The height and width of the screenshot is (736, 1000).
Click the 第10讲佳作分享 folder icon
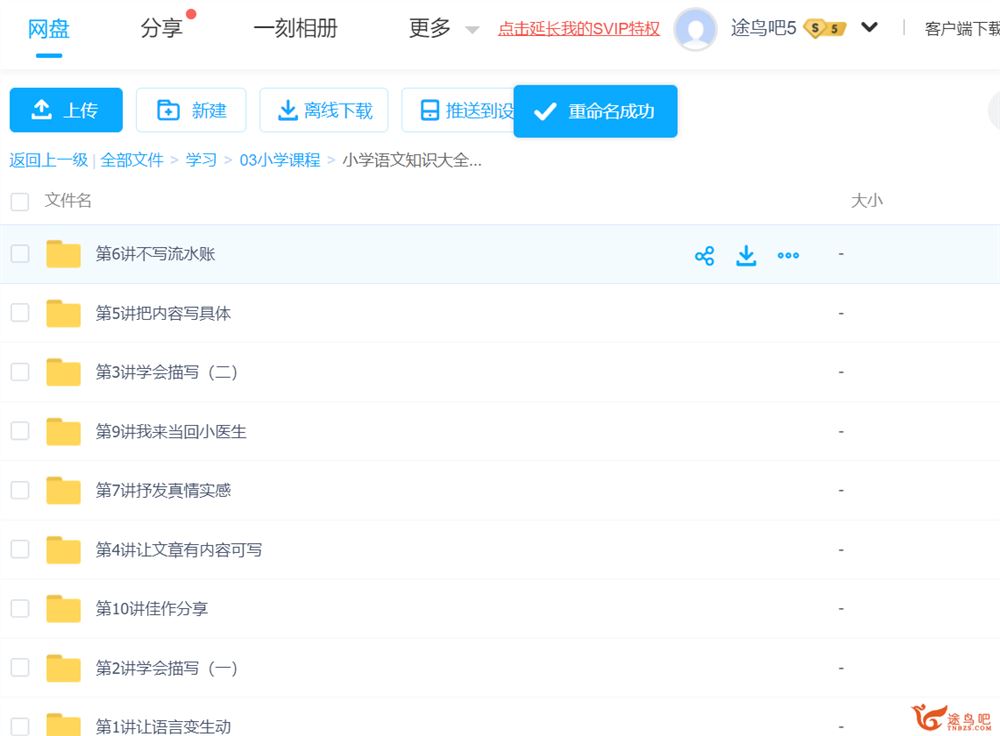pos(63,608)
